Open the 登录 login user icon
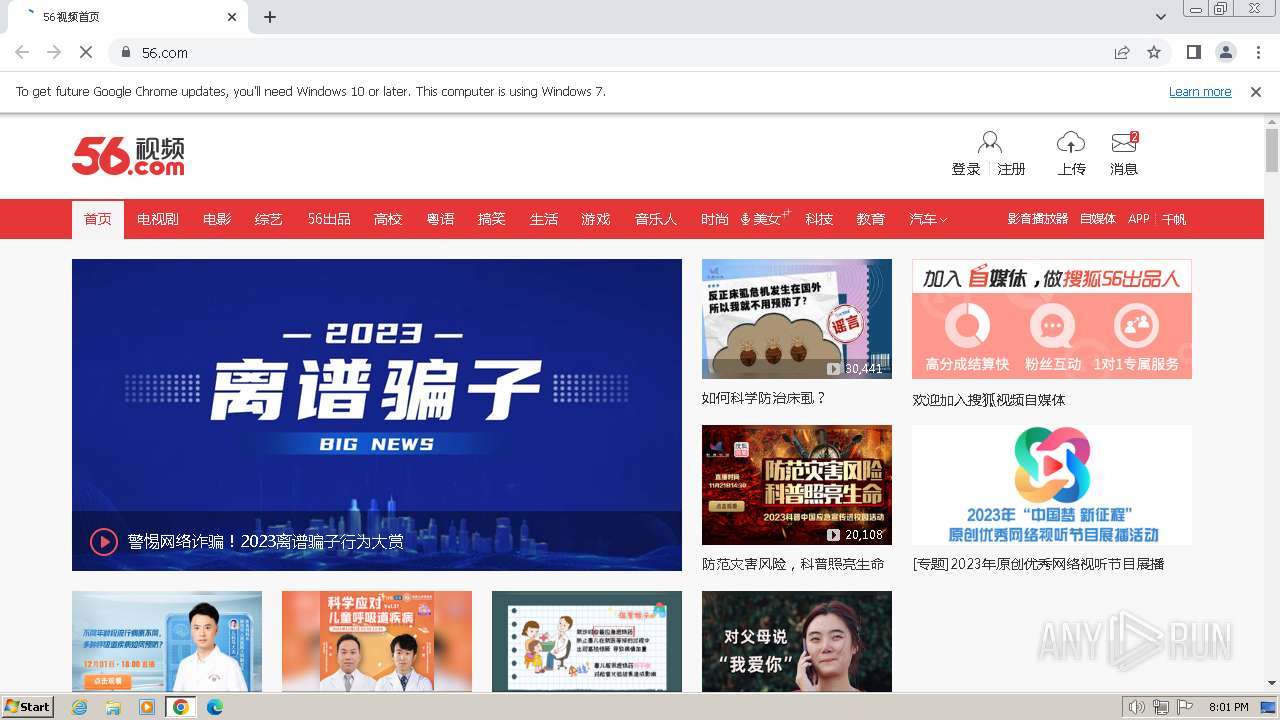Screen dimensions: 1280x720 point(990,143)
